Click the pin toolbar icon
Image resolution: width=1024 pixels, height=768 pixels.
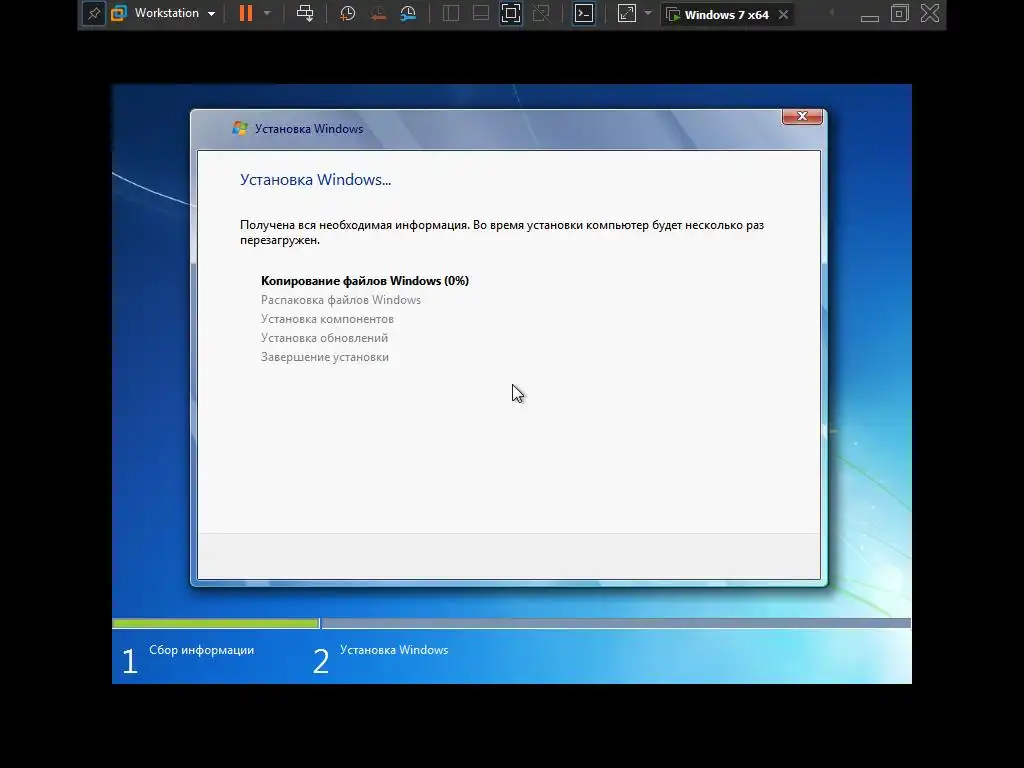(93, 14)
